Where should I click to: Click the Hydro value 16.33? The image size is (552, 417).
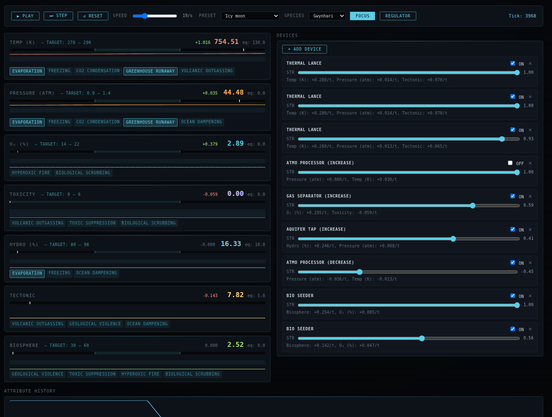click(231, 244)
